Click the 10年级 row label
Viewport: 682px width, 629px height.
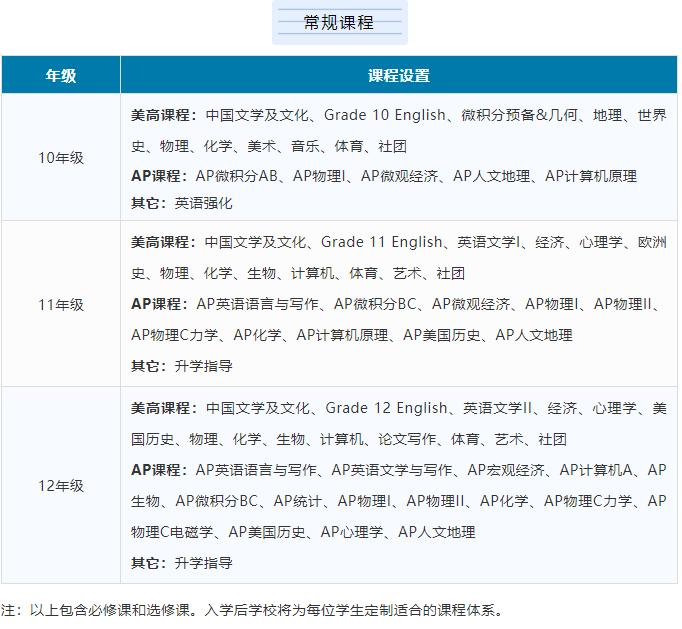tap(60, 157)
